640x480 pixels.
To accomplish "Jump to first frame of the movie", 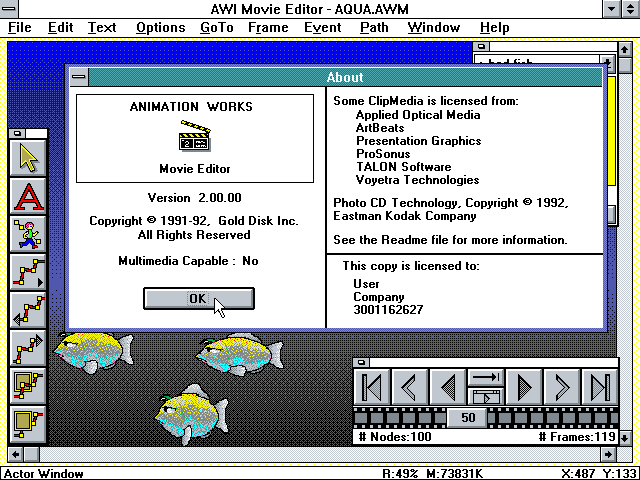I will click(372, 387).
